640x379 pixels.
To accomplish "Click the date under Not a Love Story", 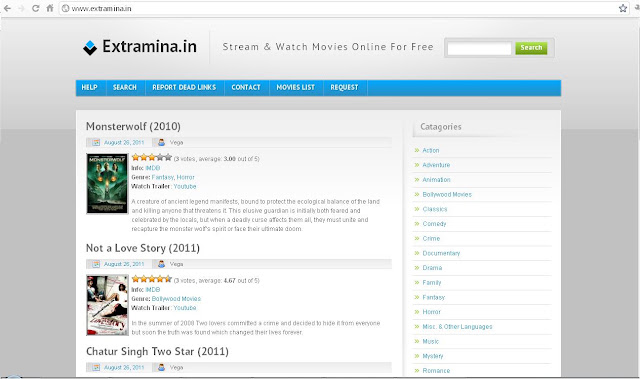I will coord(124,264).
